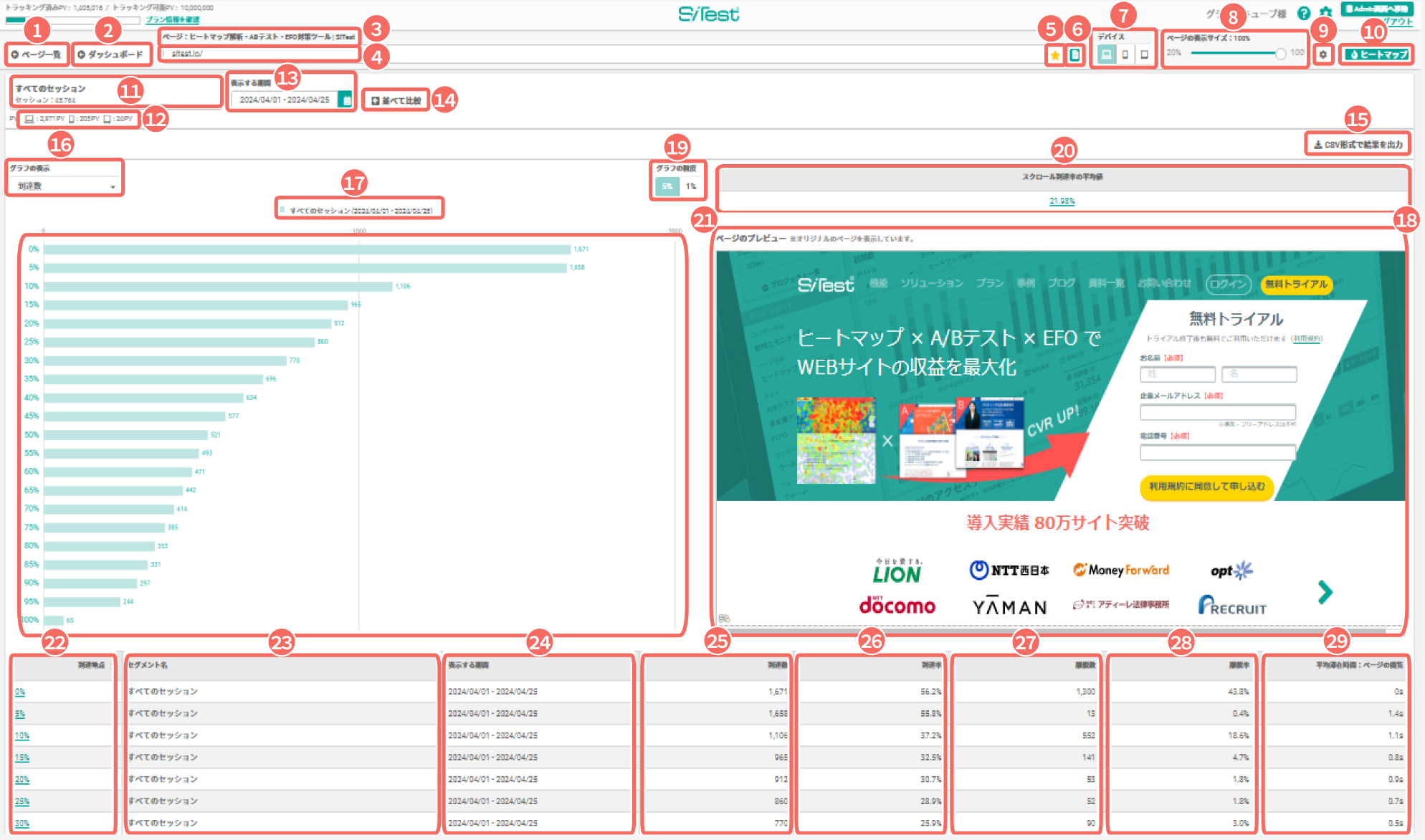Go to Admin画面へ移動 button
Image resolution: width=1425 pixels, height=840 pixels.
coord(1377,9)
